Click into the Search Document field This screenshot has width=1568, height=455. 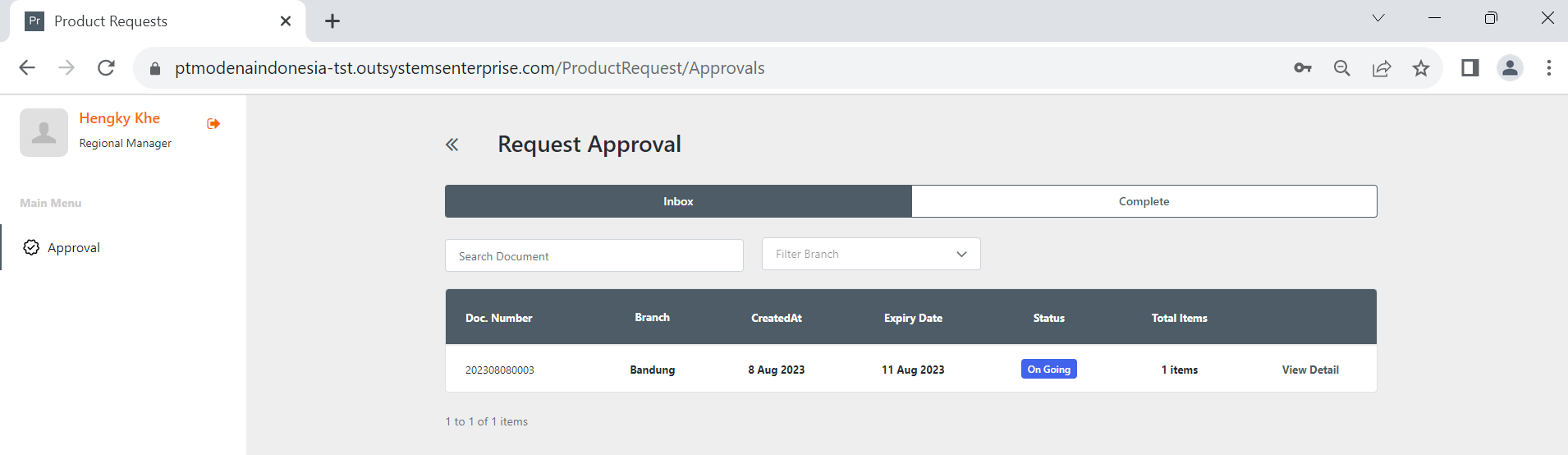click(x=594, y=256)
